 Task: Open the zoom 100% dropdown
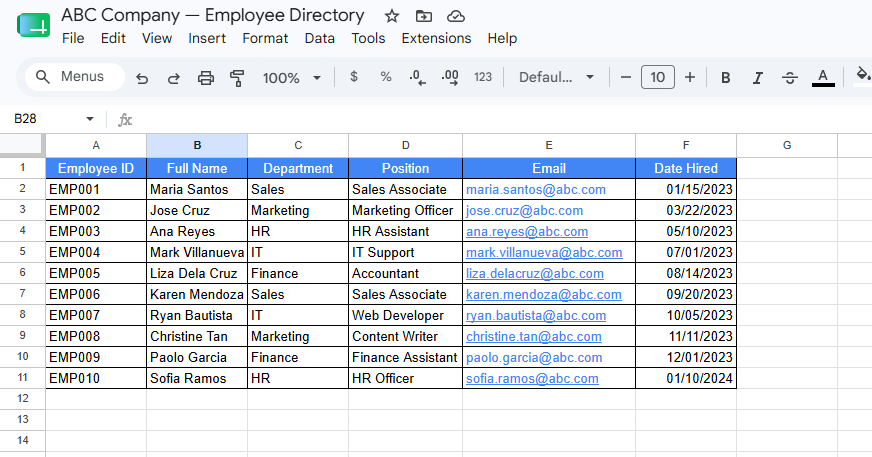click(x=291, y=78)
